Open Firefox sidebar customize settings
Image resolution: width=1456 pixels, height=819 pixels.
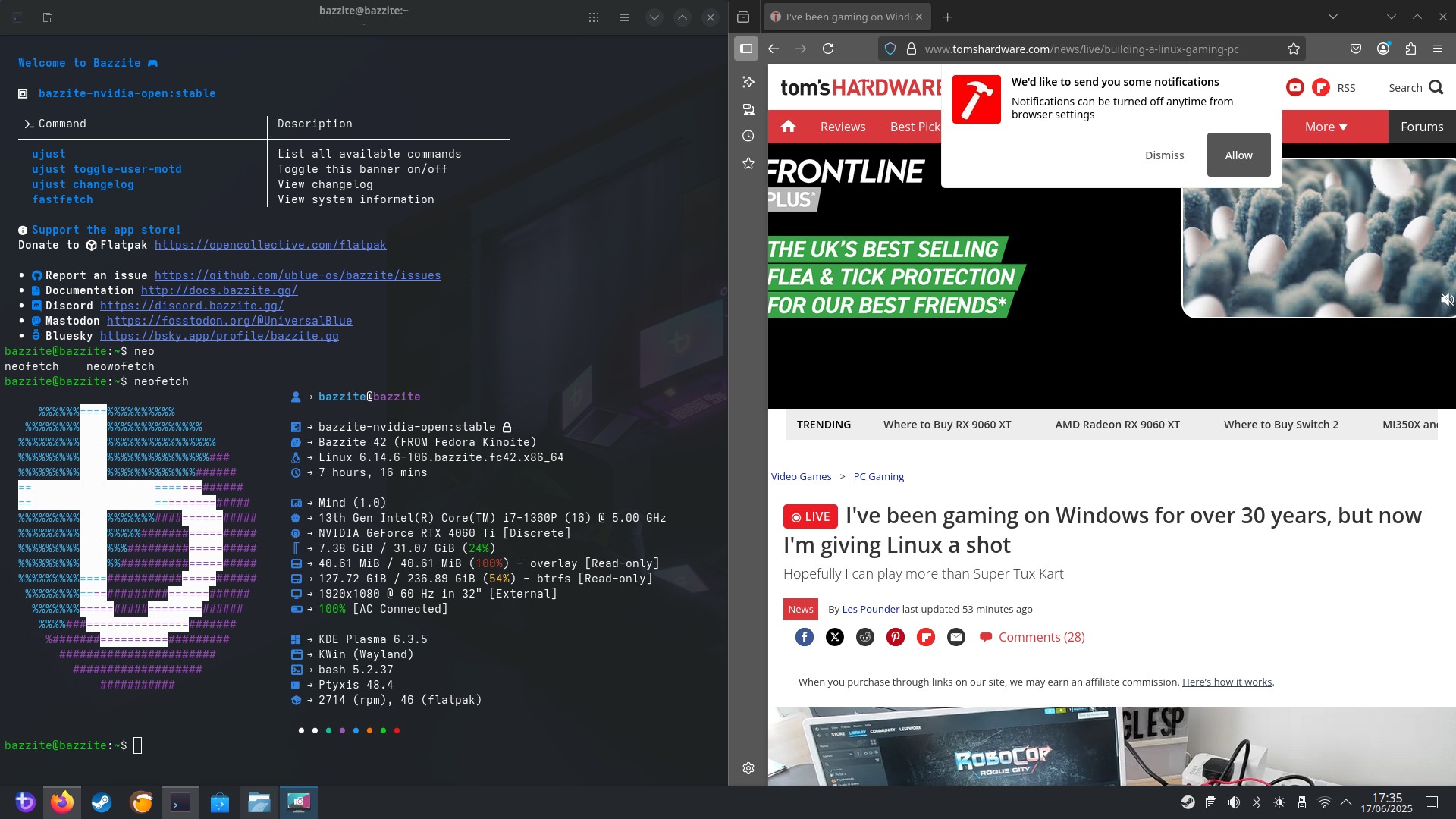(x=748, y=768)
